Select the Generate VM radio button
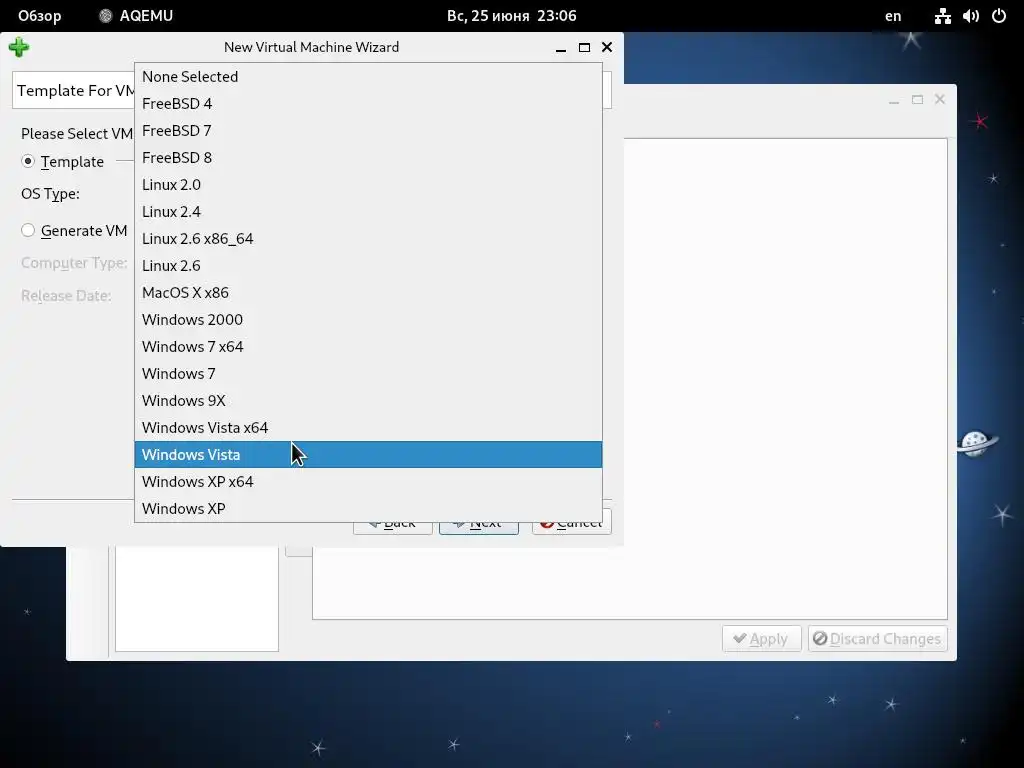Viewport: 1024px width, 768px height. [x=27, y=231]
